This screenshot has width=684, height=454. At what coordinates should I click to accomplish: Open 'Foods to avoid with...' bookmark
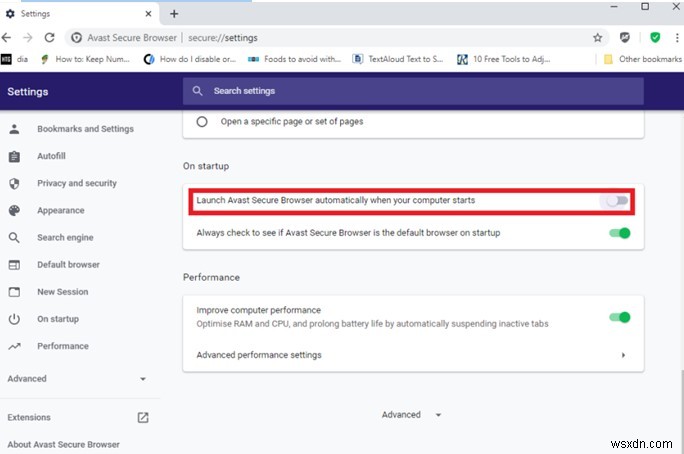coord(294,59)
